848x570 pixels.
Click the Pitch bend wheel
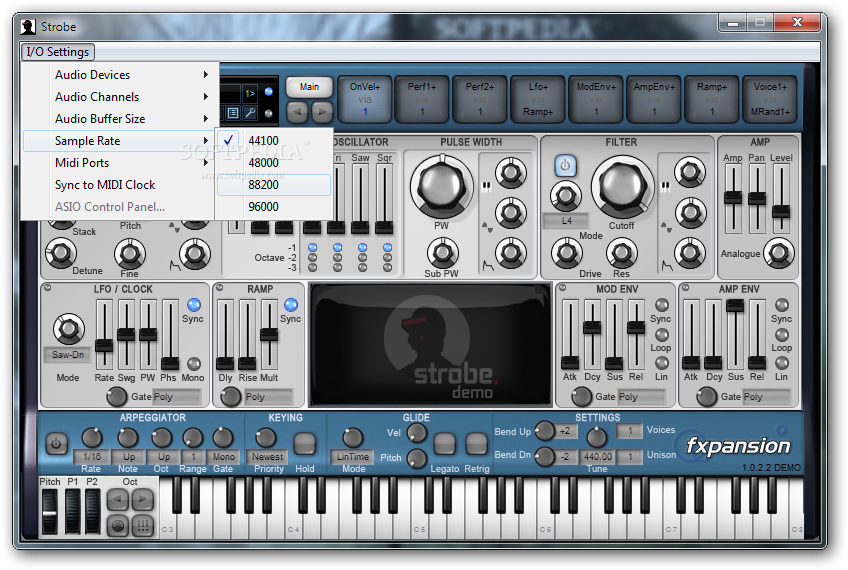(x=50, y=512)
